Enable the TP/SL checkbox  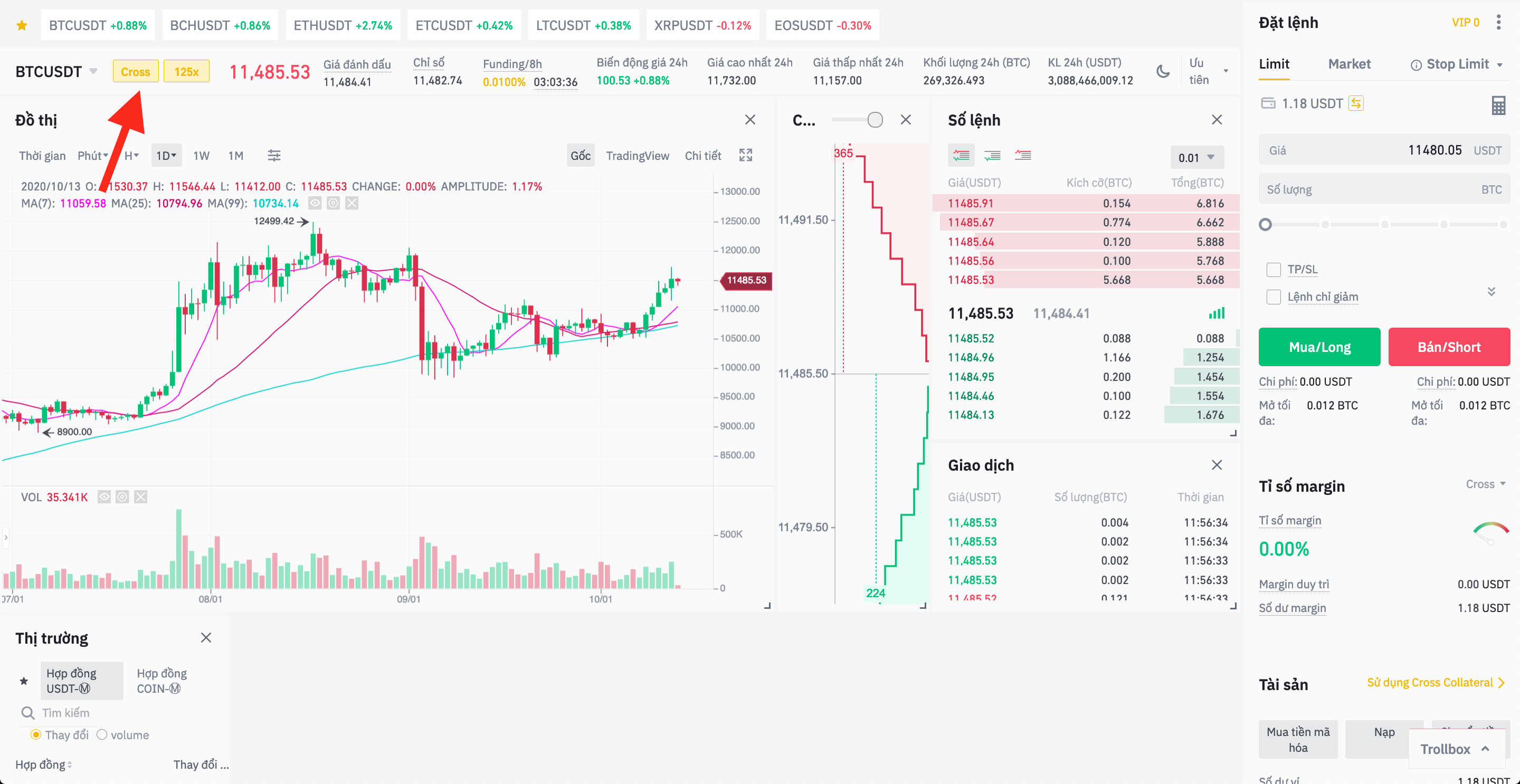(x=1274, y=270)
